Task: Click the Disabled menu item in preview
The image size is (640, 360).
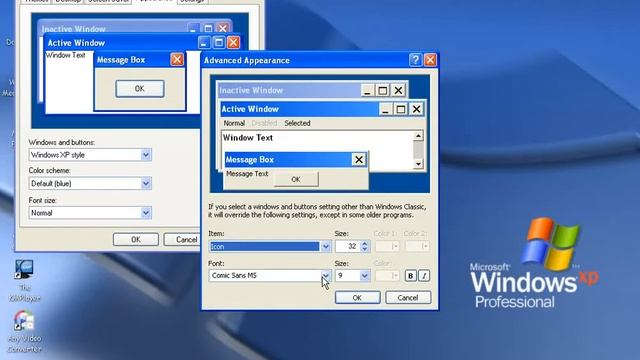Action: [x=264, y=123]
